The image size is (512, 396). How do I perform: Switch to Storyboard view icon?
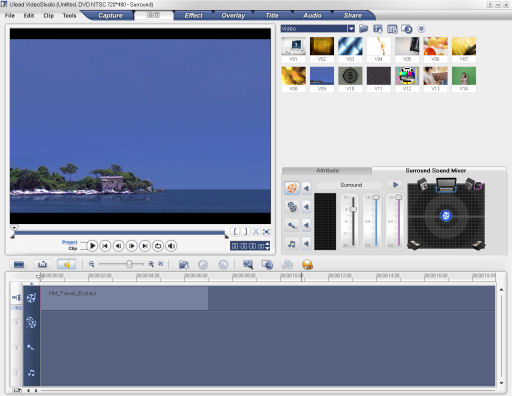(19, 264)
